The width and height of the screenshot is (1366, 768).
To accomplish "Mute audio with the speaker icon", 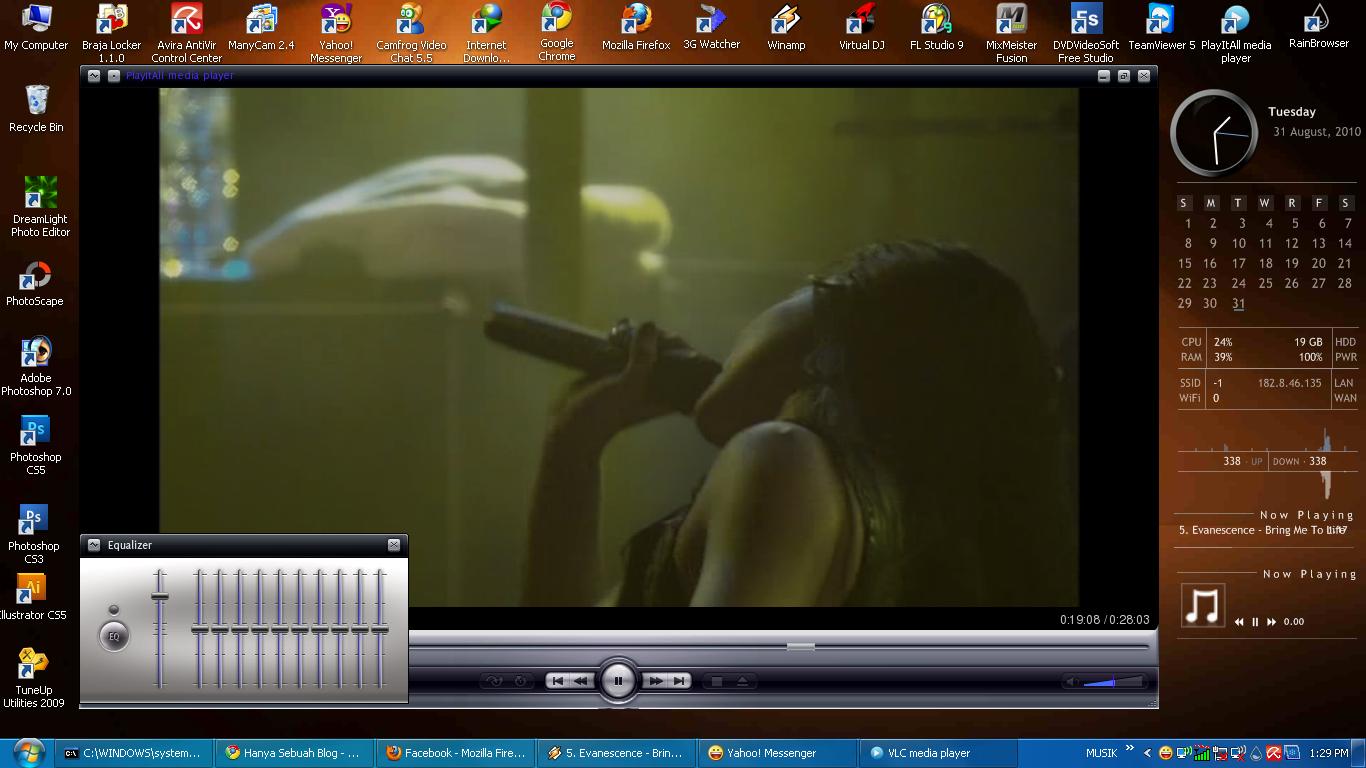I will coord(1071,682).
